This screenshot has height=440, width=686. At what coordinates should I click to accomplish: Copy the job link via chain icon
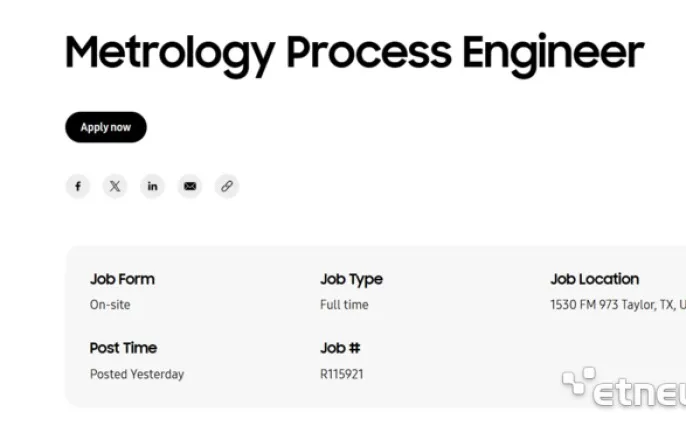(227, 186)
